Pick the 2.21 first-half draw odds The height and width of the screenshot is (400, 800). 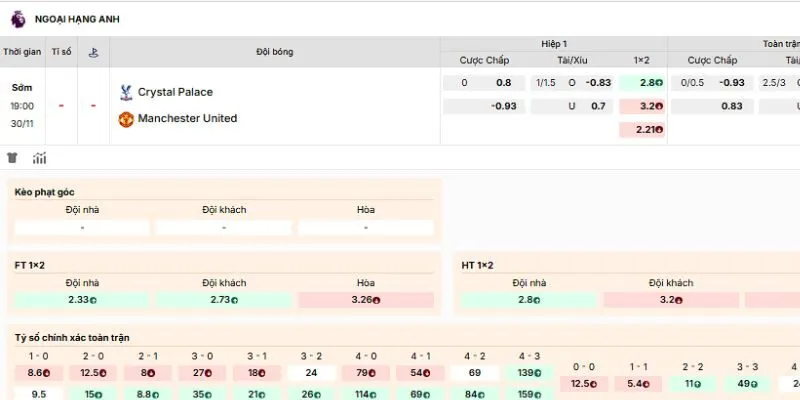pyautogui.click(x=642, y=129)
